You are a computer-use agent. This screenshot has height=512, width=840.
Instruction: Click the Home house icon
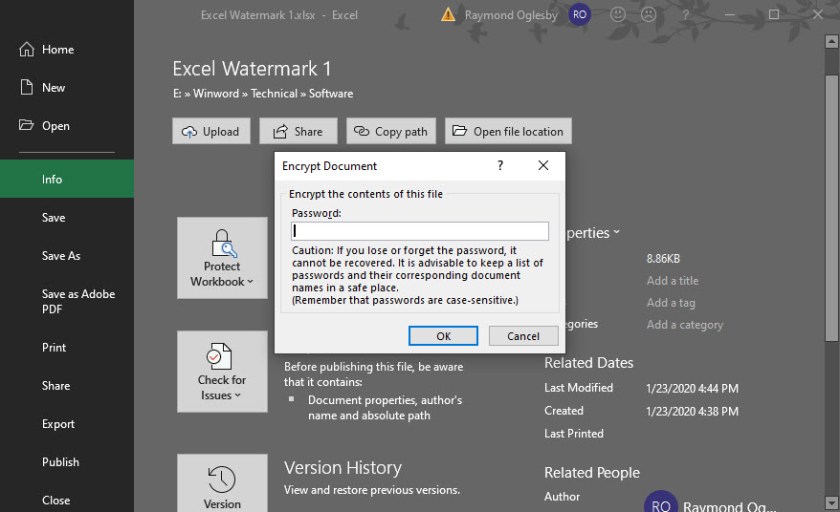point(27,49)
